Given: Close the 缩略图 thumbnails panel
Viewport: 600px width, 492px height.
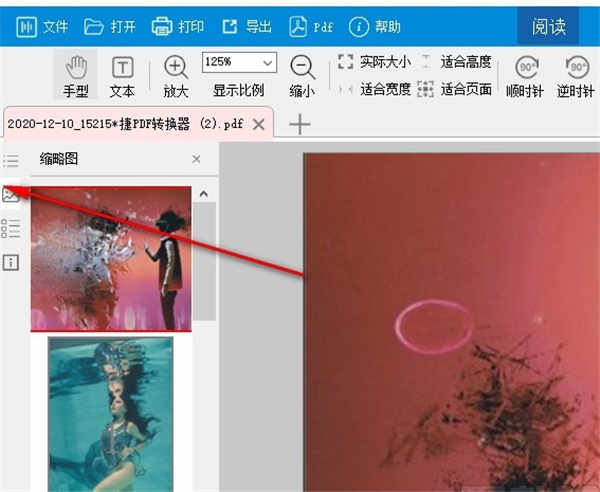Looking at the screenshot, I should tap(196, 159).
